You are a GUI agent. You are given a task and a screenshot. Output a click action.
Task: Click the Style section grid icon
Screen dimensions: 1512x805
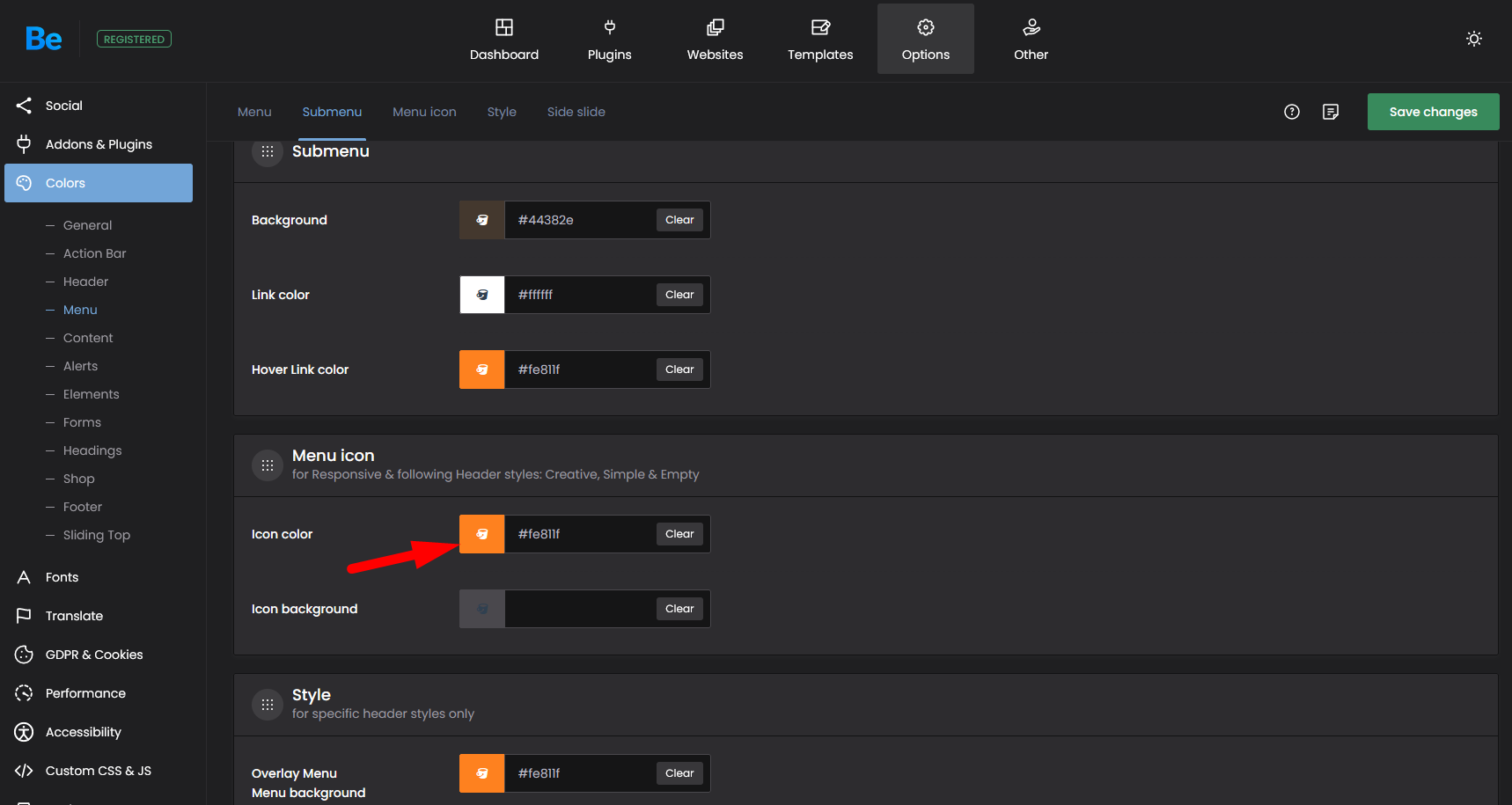pos(268,705)
